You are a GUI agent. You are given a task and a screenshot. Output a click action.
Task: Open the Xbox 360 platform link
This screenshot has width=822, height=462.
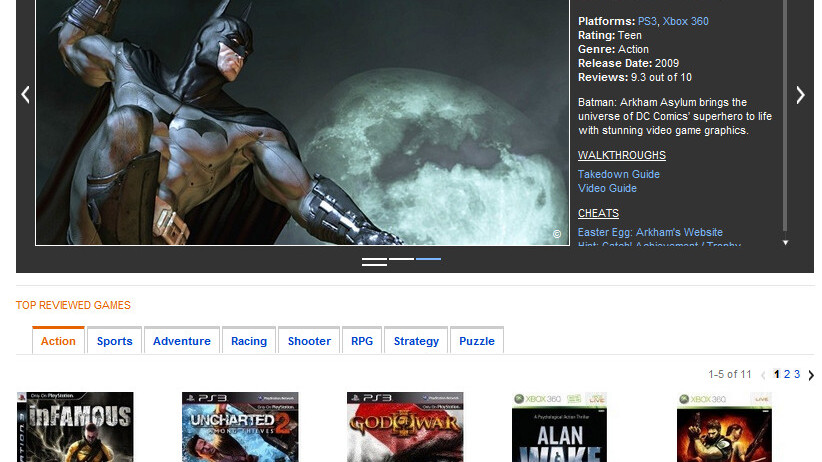pos(686,21)
